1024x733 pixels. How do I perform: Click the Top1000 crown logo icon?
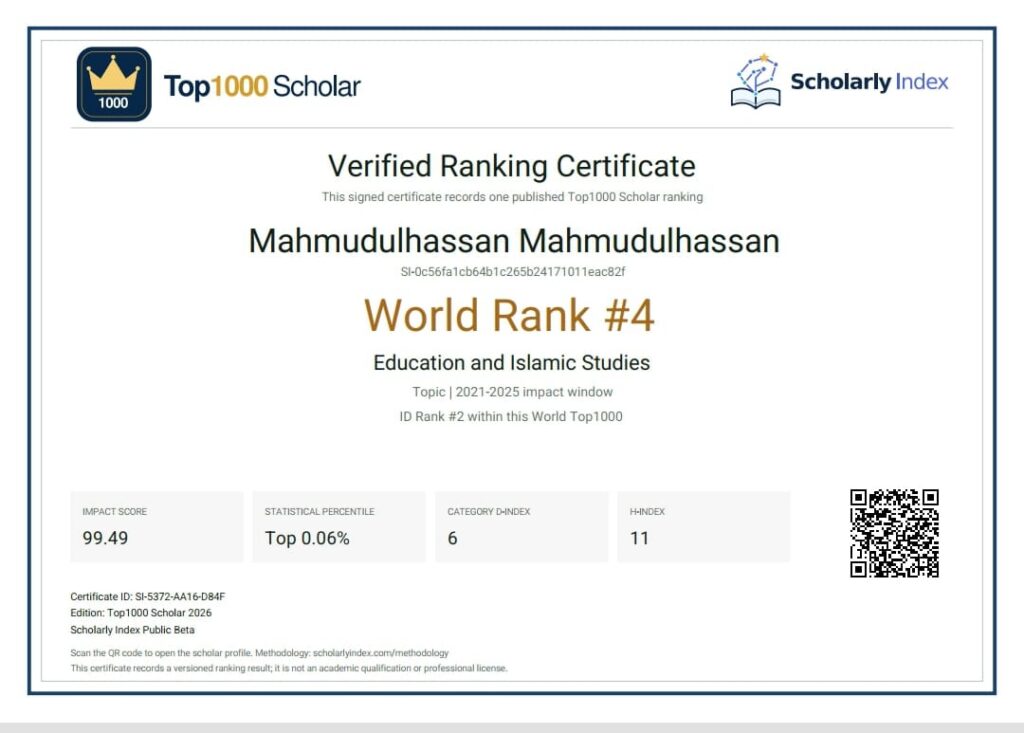(114, 84)
